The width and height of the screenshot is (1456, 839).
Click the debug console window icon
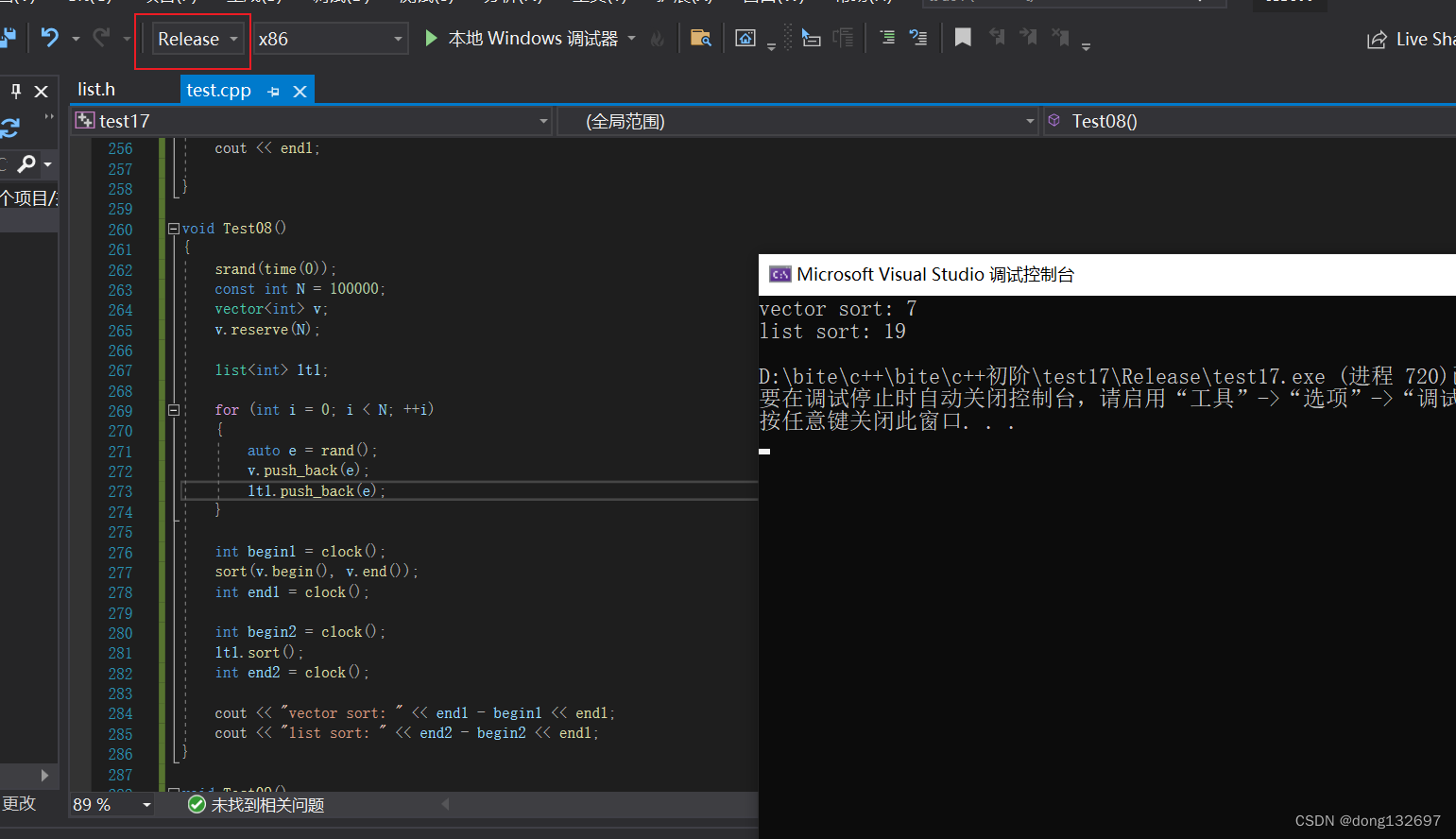(780, 274)
